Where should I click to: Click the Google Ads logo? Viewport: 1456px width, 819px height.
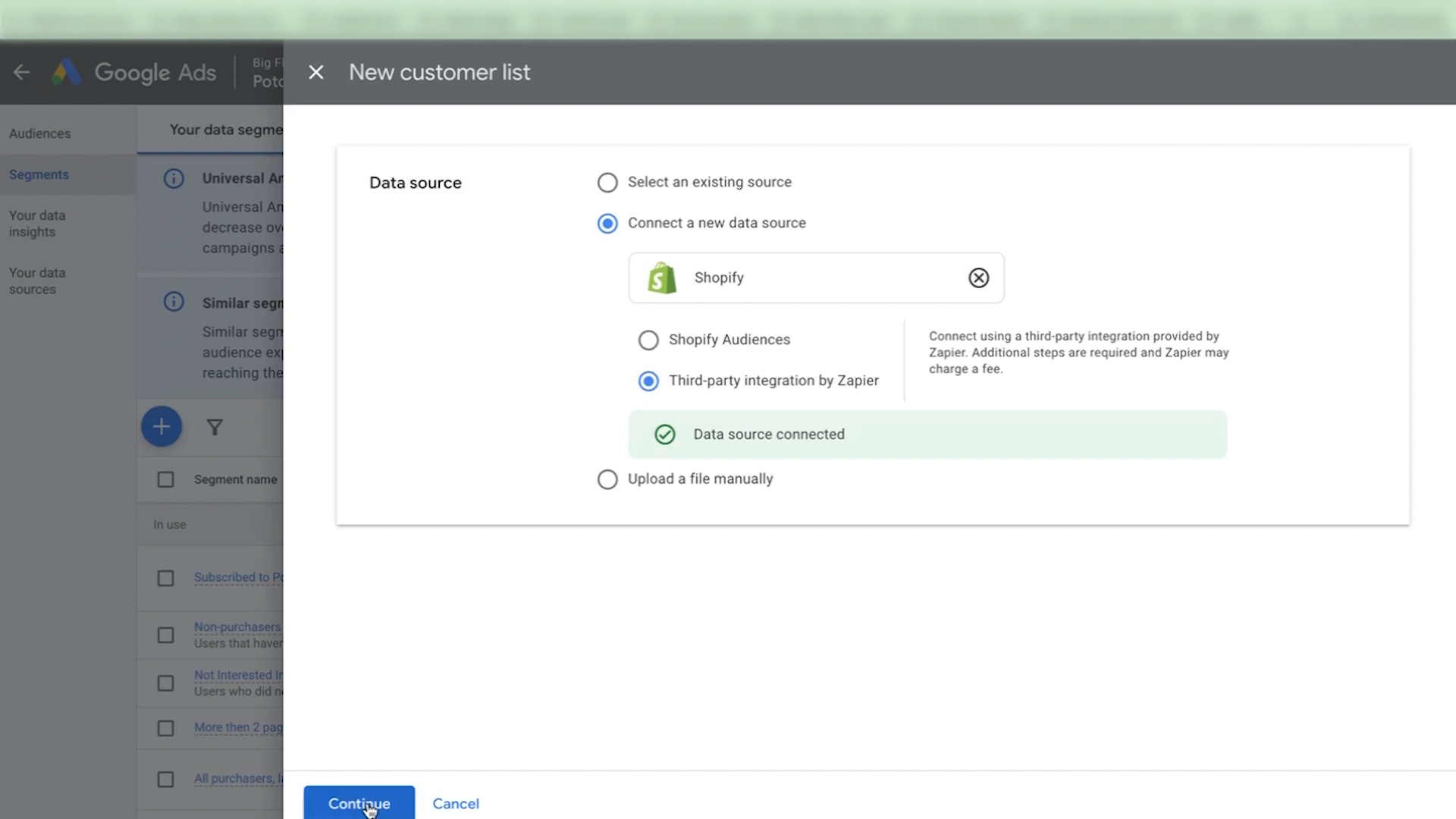(67, 72)
